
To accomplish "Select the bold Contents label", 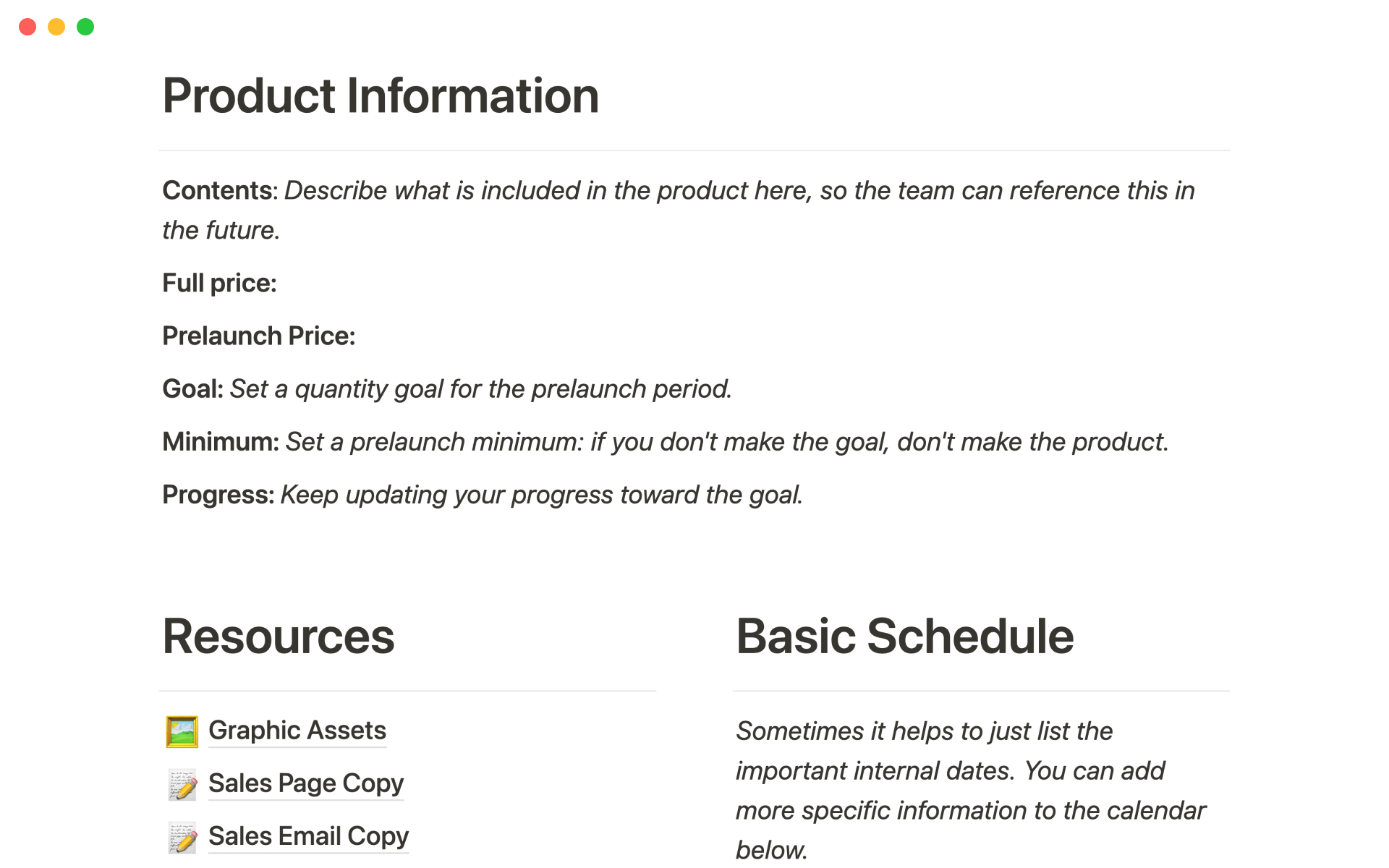I will pyautogui.click(x=217, y=190).
